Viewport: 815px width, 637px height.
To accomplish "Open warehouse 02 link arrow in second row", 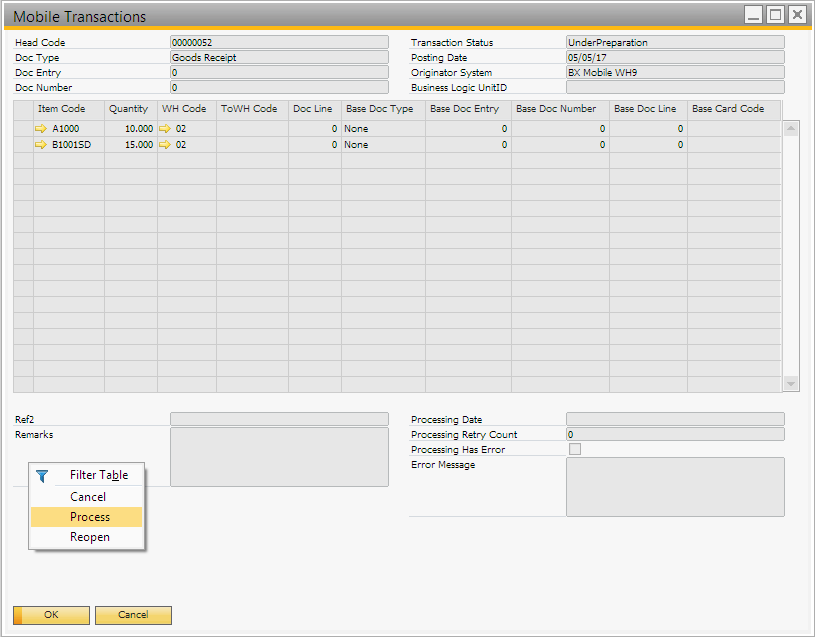I will point(165,145).
